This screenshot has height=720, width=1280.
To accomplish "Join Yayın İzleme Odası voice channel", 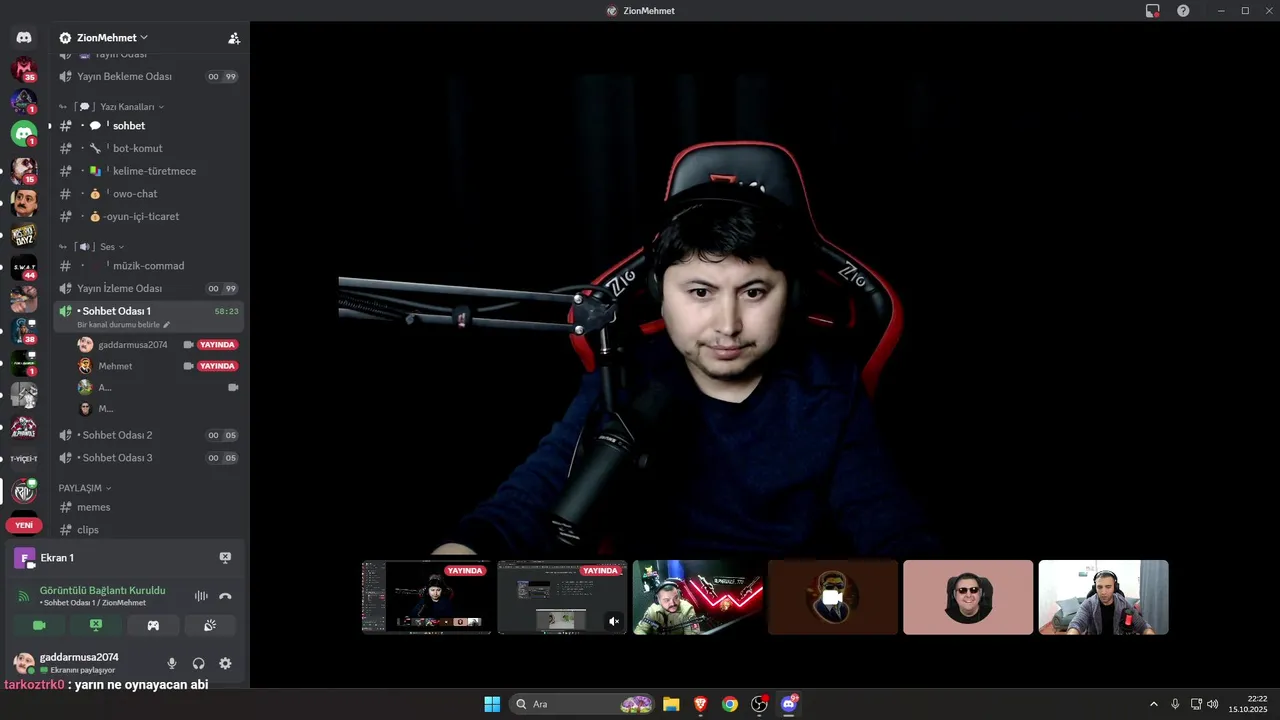I will pyautogui.click(x=148, y=288).
